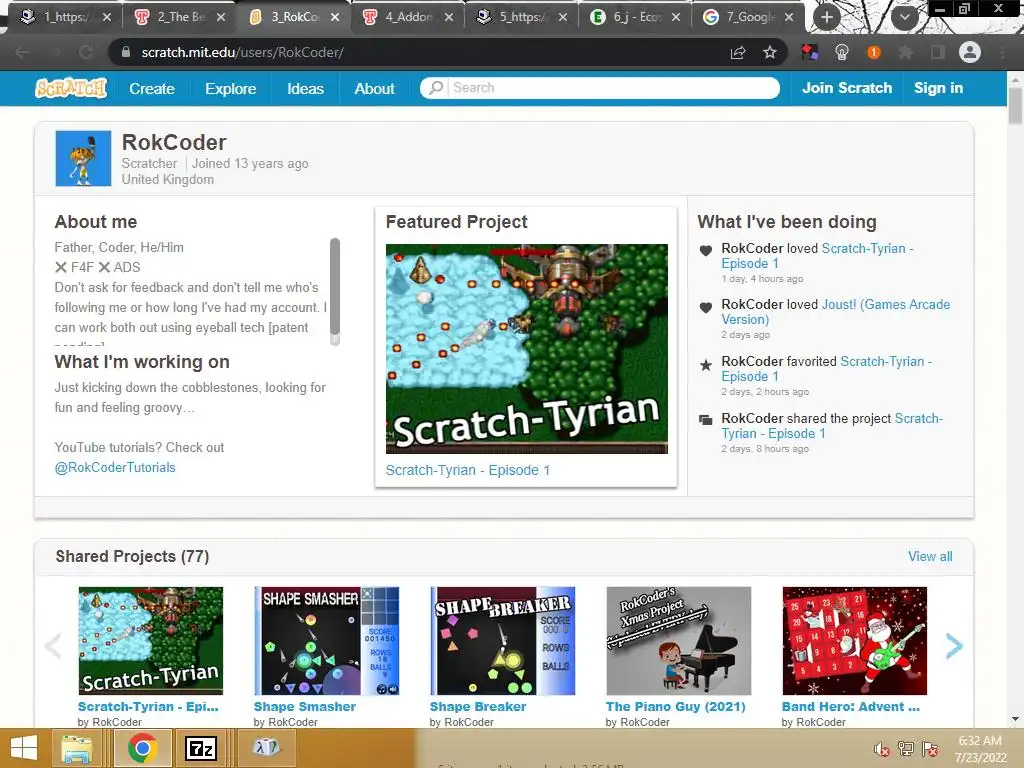The width and height of the screenshot is (1024, 768).
Task: Click the page vertical scrollbar
Action: point(1015,104)
